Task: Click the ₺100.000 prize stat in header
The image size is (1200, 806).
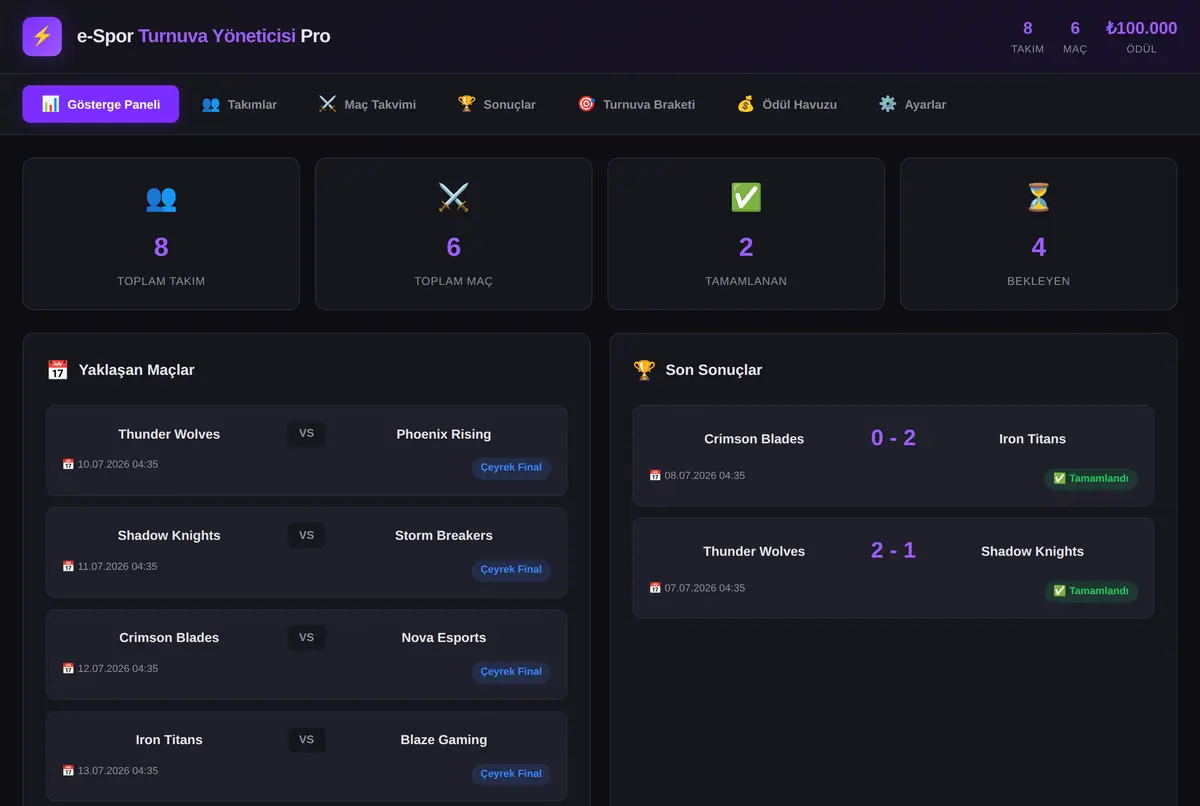Action: 1141,37
